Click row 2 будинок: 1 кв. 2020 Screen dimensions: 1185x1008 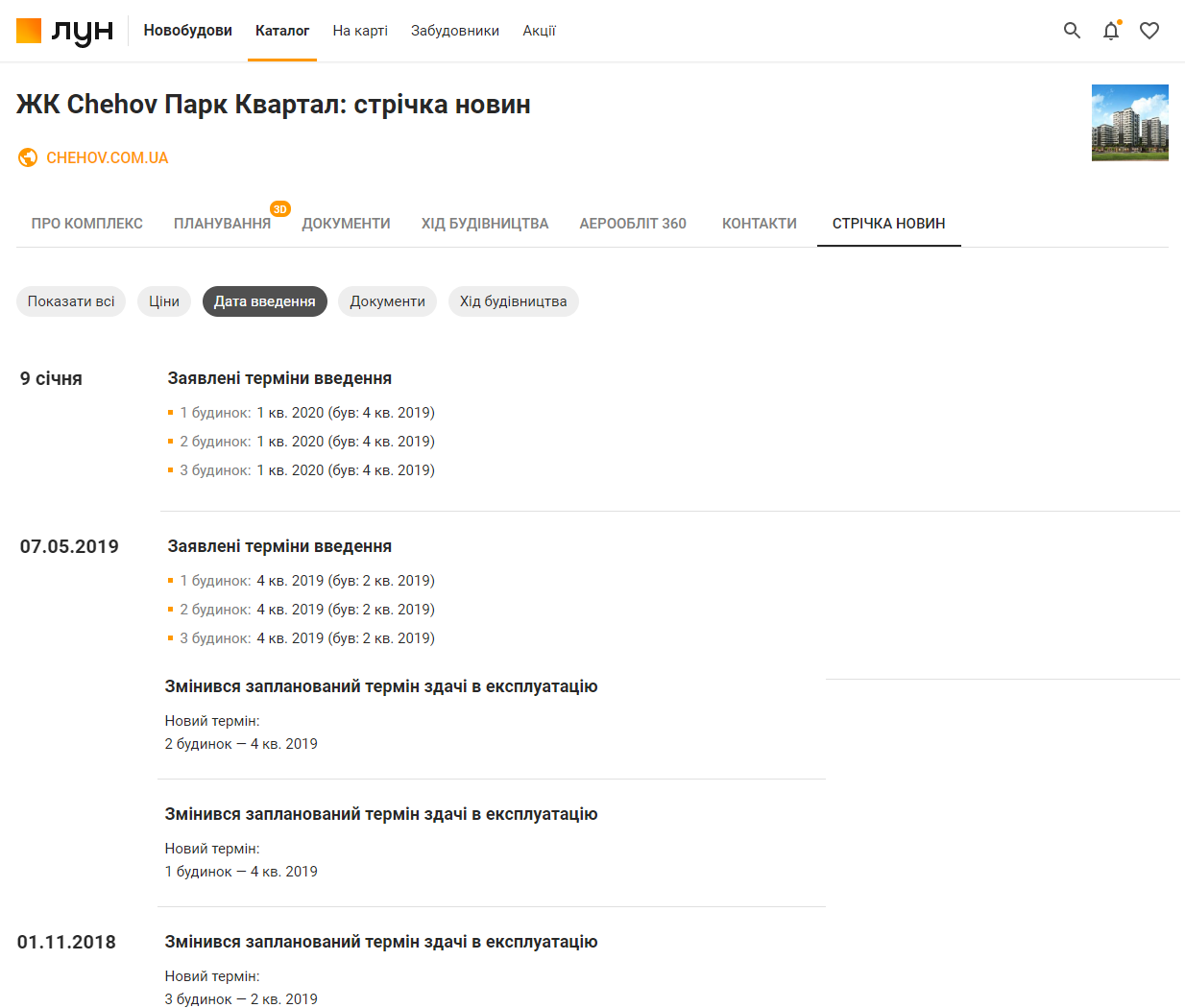[302, 442]
